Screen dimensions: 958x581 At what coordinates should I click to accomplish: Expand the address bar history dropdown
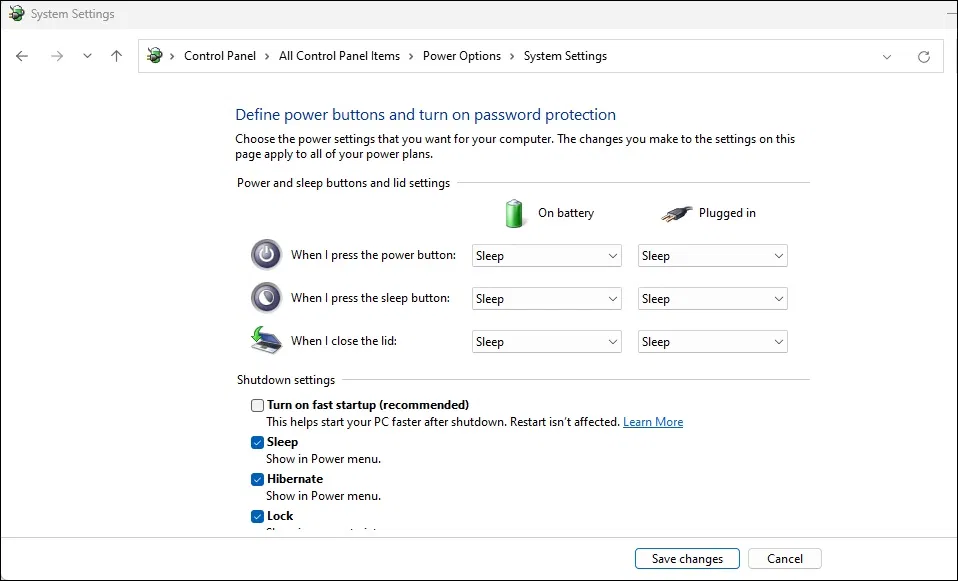point(887,56)
